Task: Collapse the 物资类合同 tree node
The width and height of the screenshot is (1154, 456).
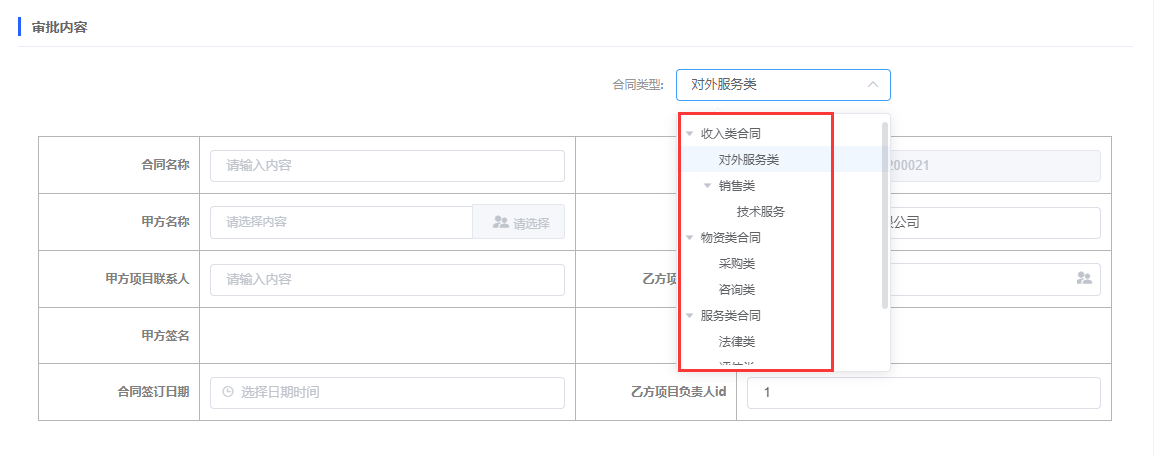Action: pyautogui.click(x=689, y=238)
